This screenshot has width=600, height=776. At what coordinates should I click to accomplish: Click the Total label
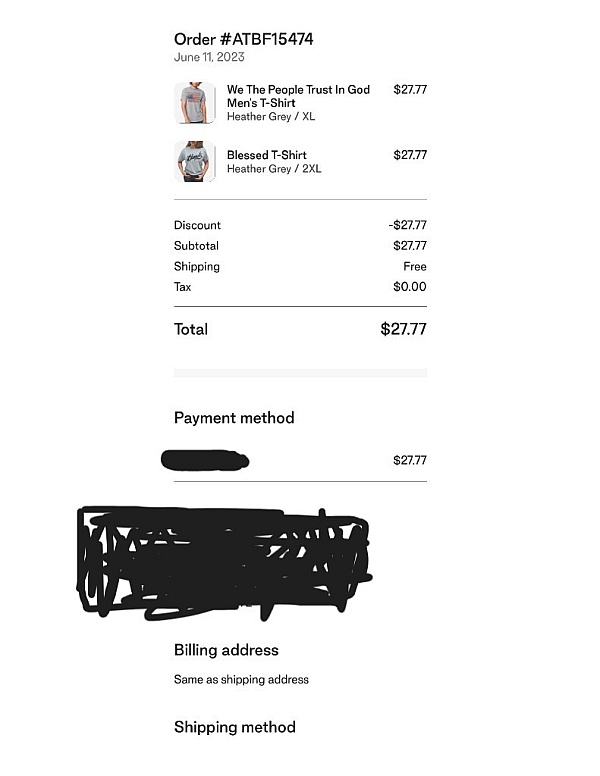tap(191, 329)
